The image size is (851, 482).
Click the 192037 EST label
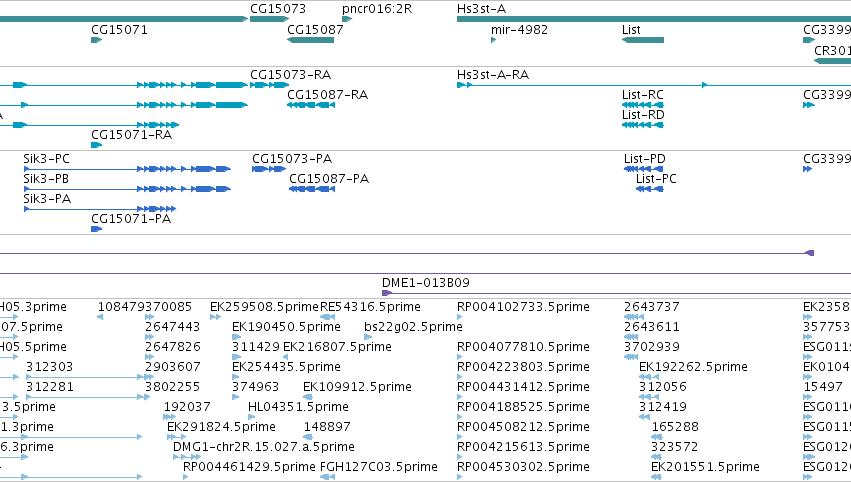(x=187, y=407)
